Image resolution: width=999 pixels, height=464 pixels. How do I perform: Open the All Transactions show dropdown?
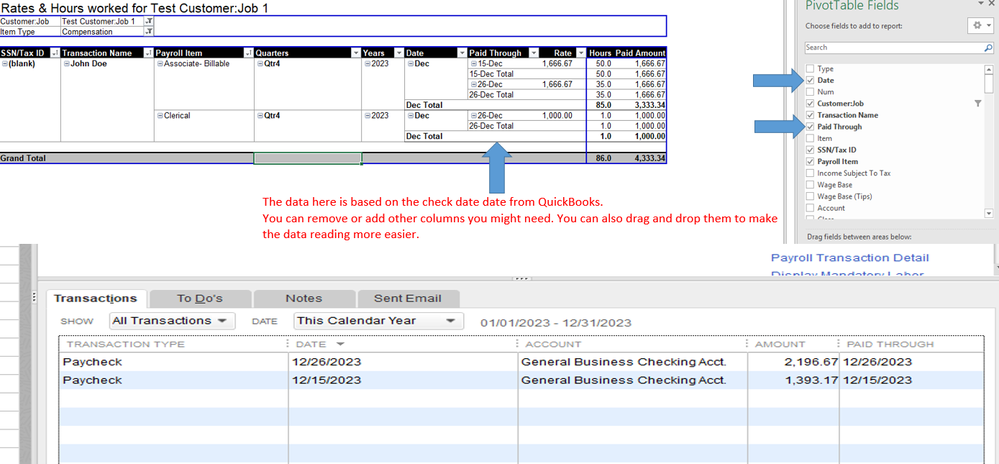tap(172, 321)
